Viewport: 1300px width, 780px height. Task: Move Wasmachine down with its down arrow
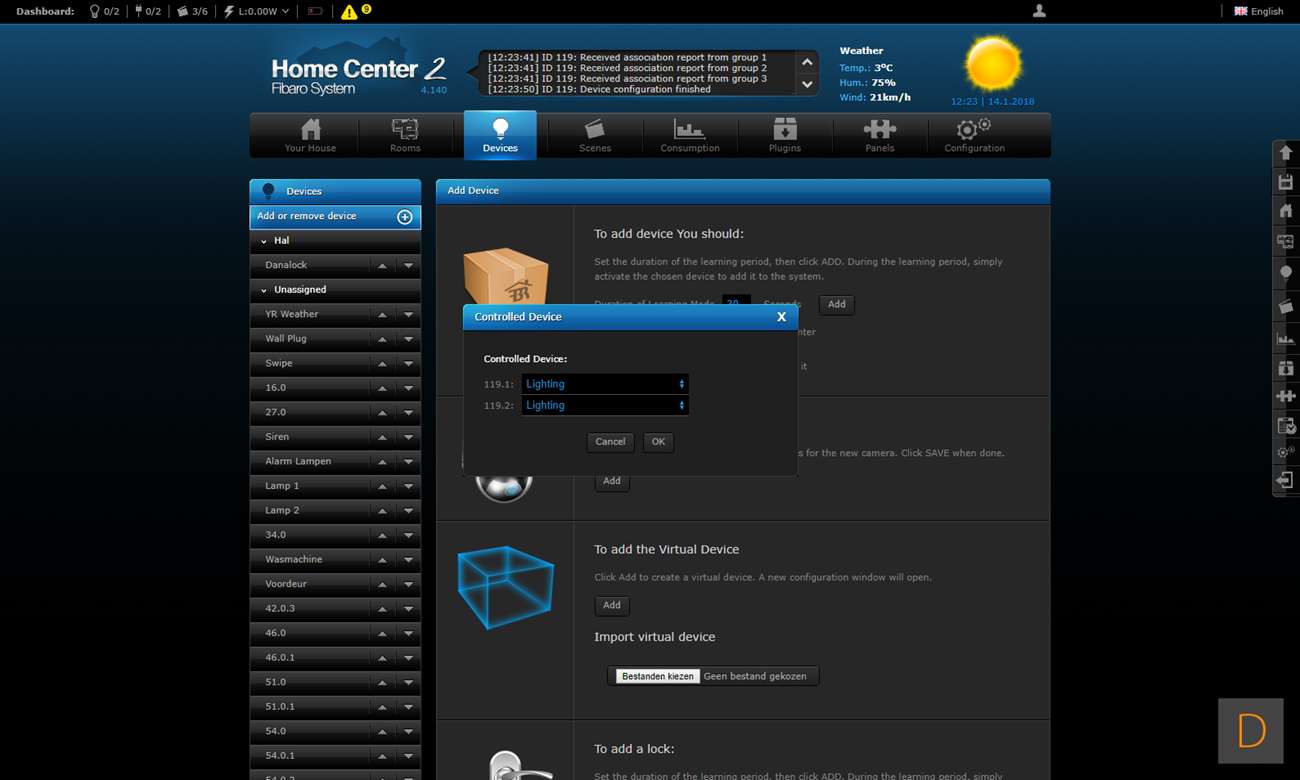[x=408, y=560]
